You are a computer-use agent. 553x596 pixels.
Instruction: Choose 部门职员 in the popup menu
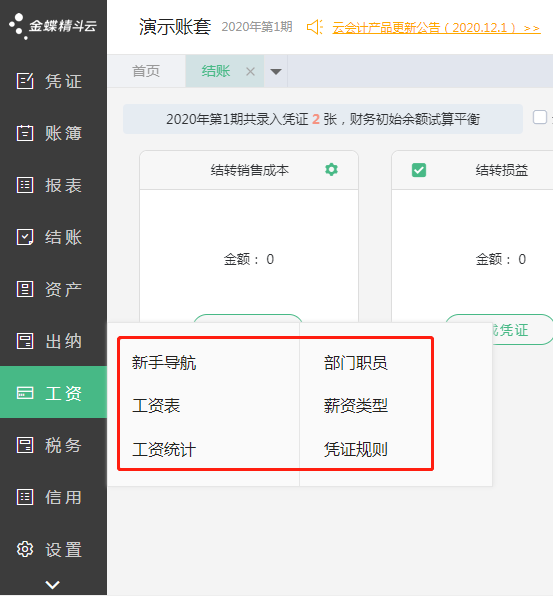coord(356,363)
